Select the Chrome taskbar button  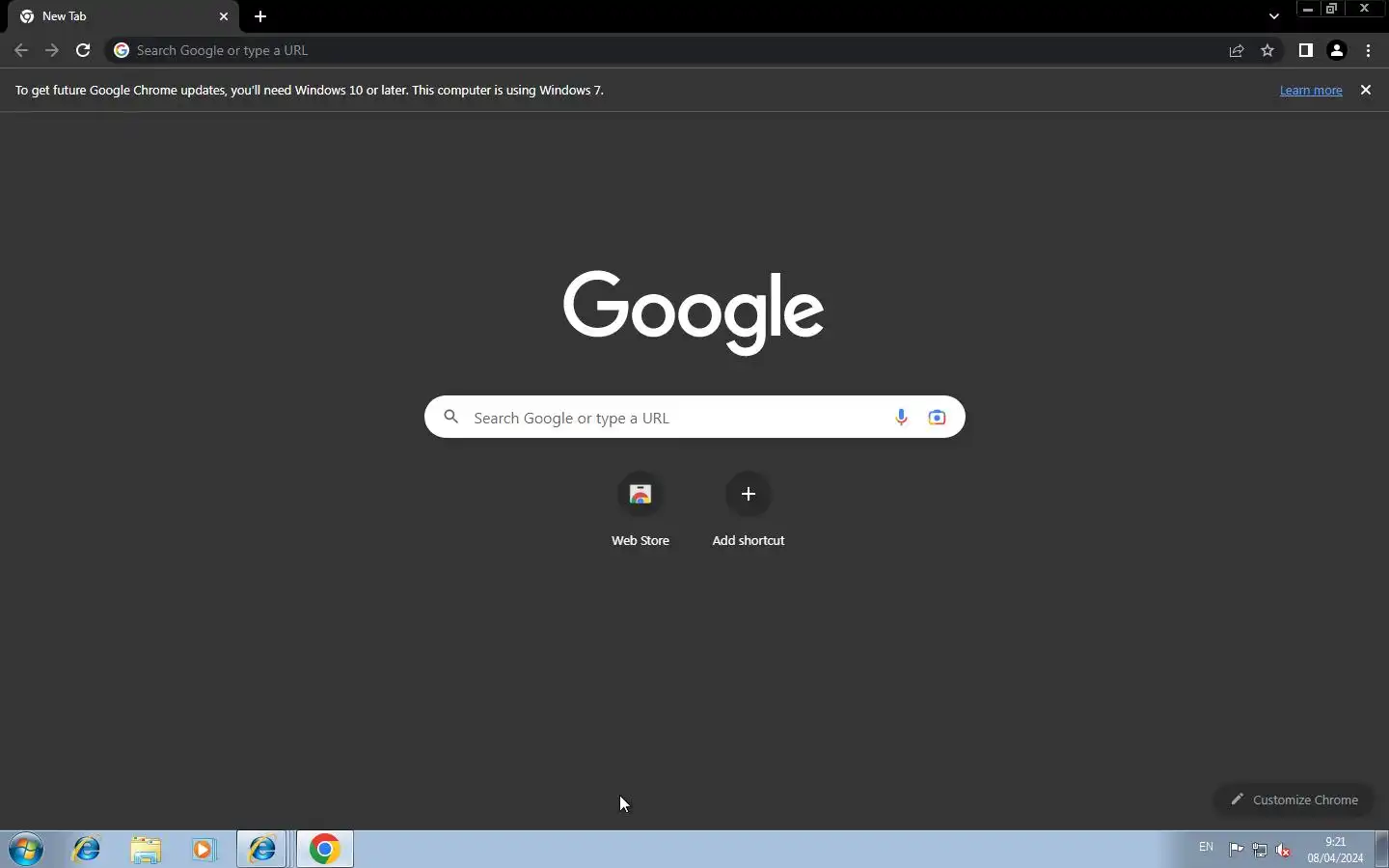click(x=325, y=850)
